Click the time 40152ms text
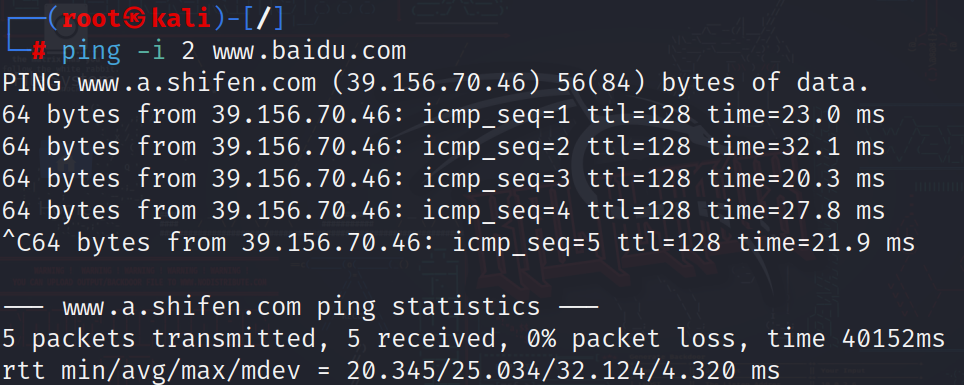The image size is (964, 385). 856,338
